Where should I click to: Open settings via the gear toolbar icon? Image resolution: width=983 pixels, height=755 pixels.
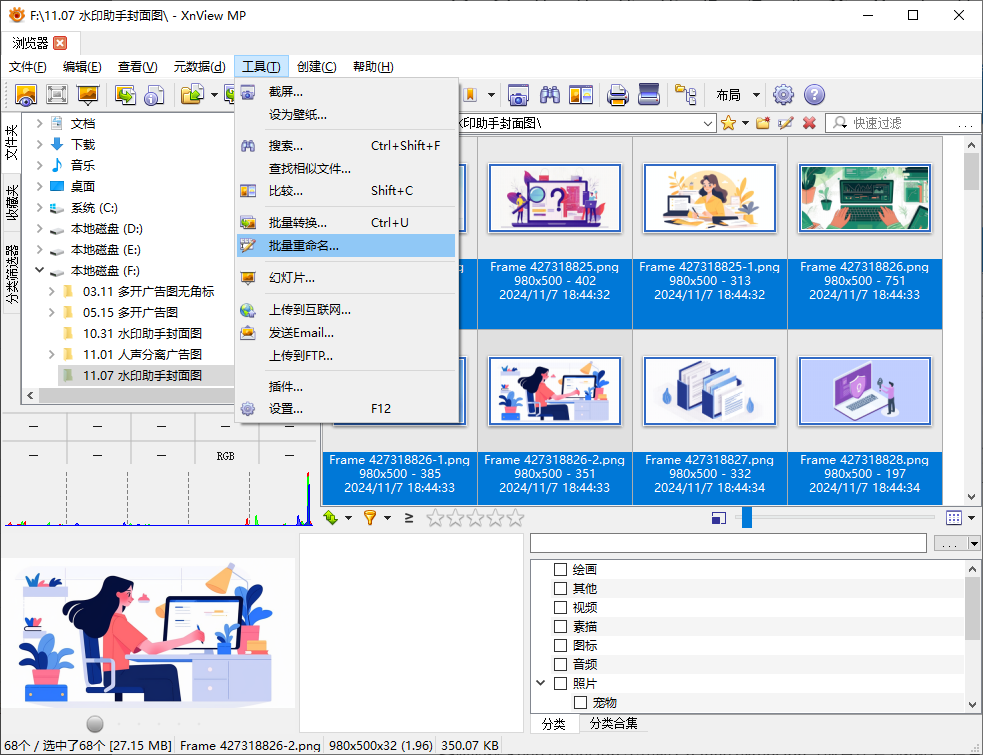[x=783, y=95]
